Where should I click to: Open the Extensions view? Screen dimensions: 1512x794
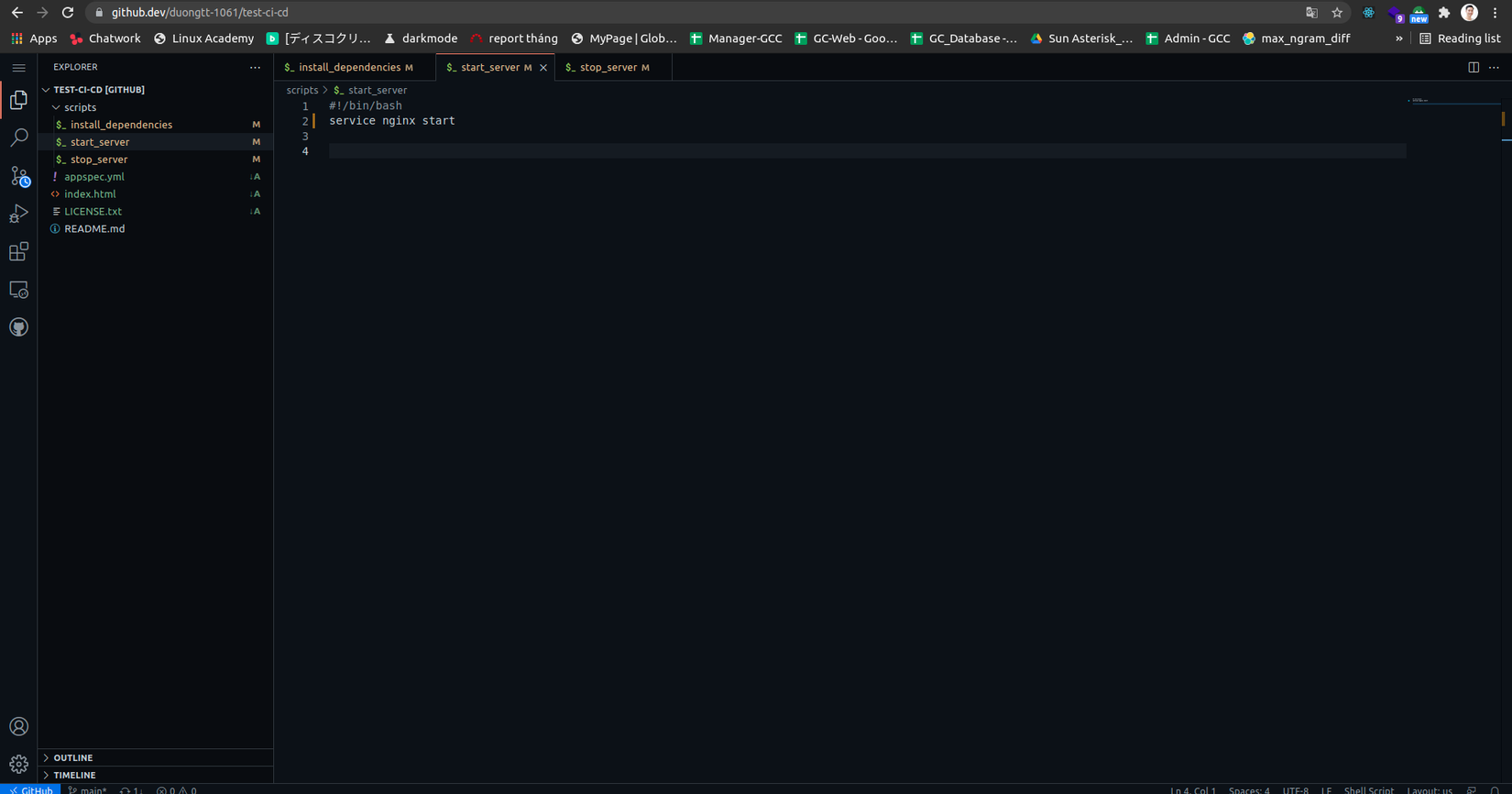pyautogui.click(x=18, y=251)
